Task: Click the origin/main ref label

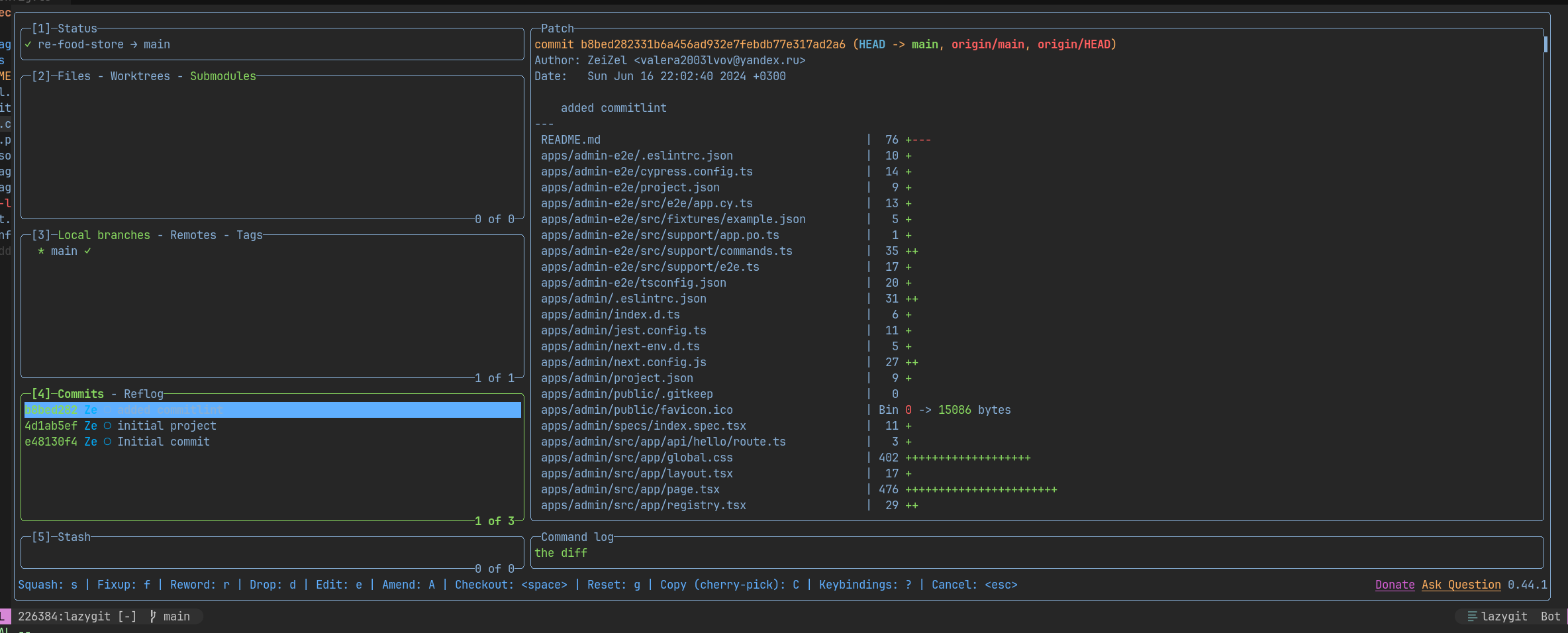Action: click(x=988, y=44)
